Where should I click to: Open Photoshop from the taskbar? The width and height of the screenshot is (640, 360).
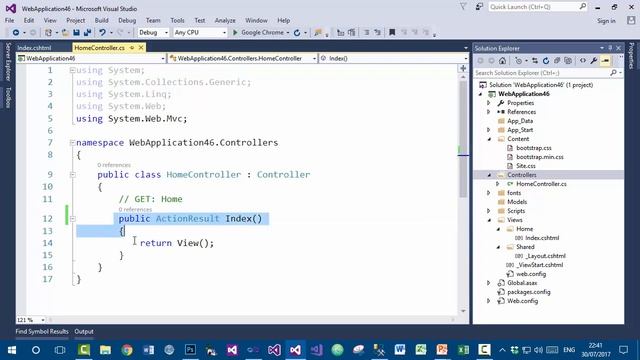click(x=190, y=350)
